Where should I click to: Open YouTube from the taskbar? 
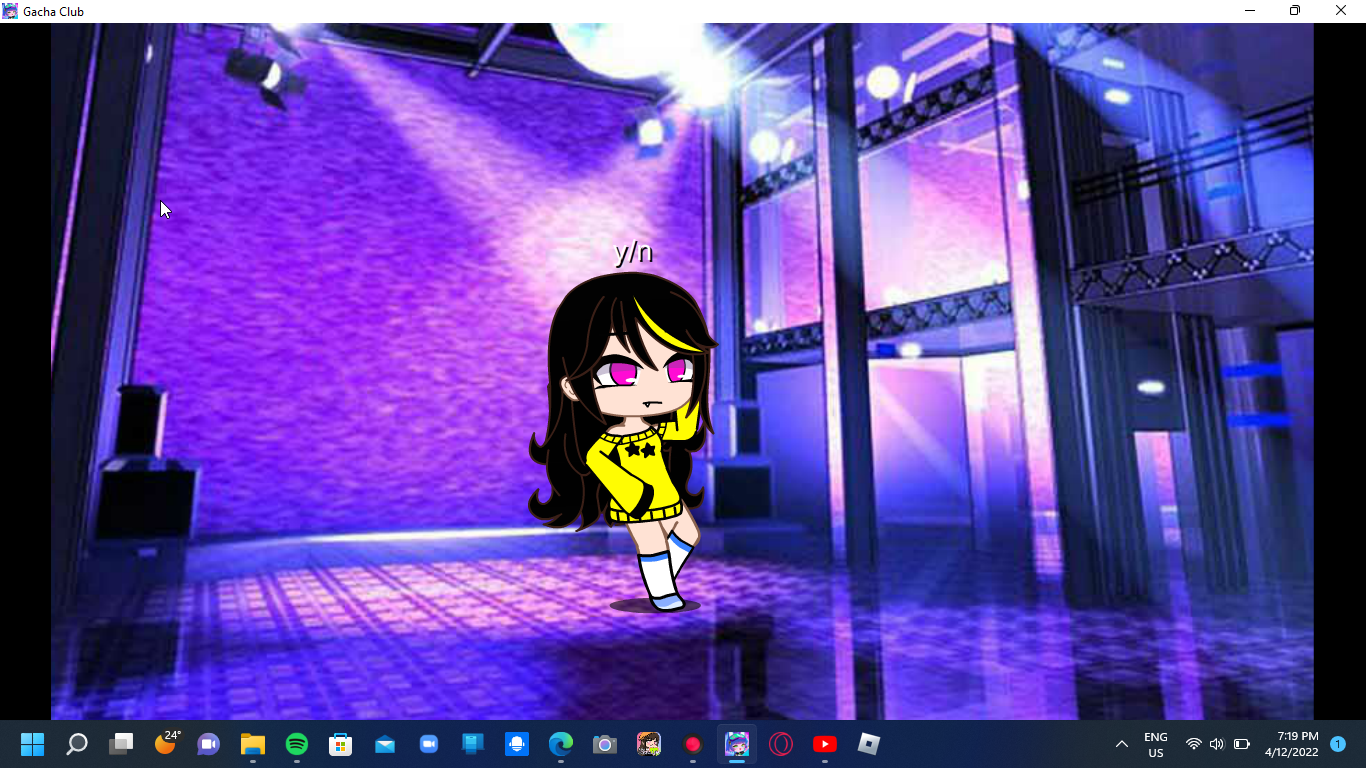(825, 744)
